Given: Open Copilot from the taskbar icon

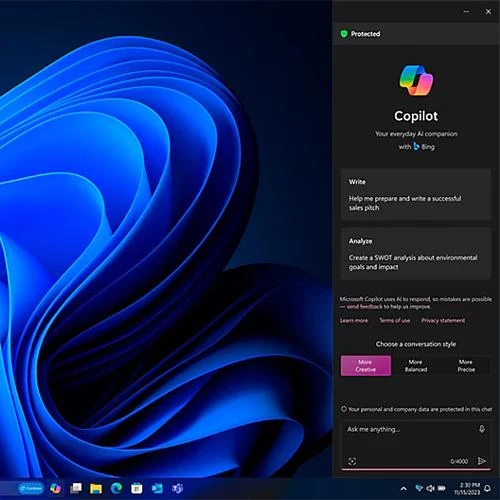Looking at the screenshot, I should click(56, 489).
